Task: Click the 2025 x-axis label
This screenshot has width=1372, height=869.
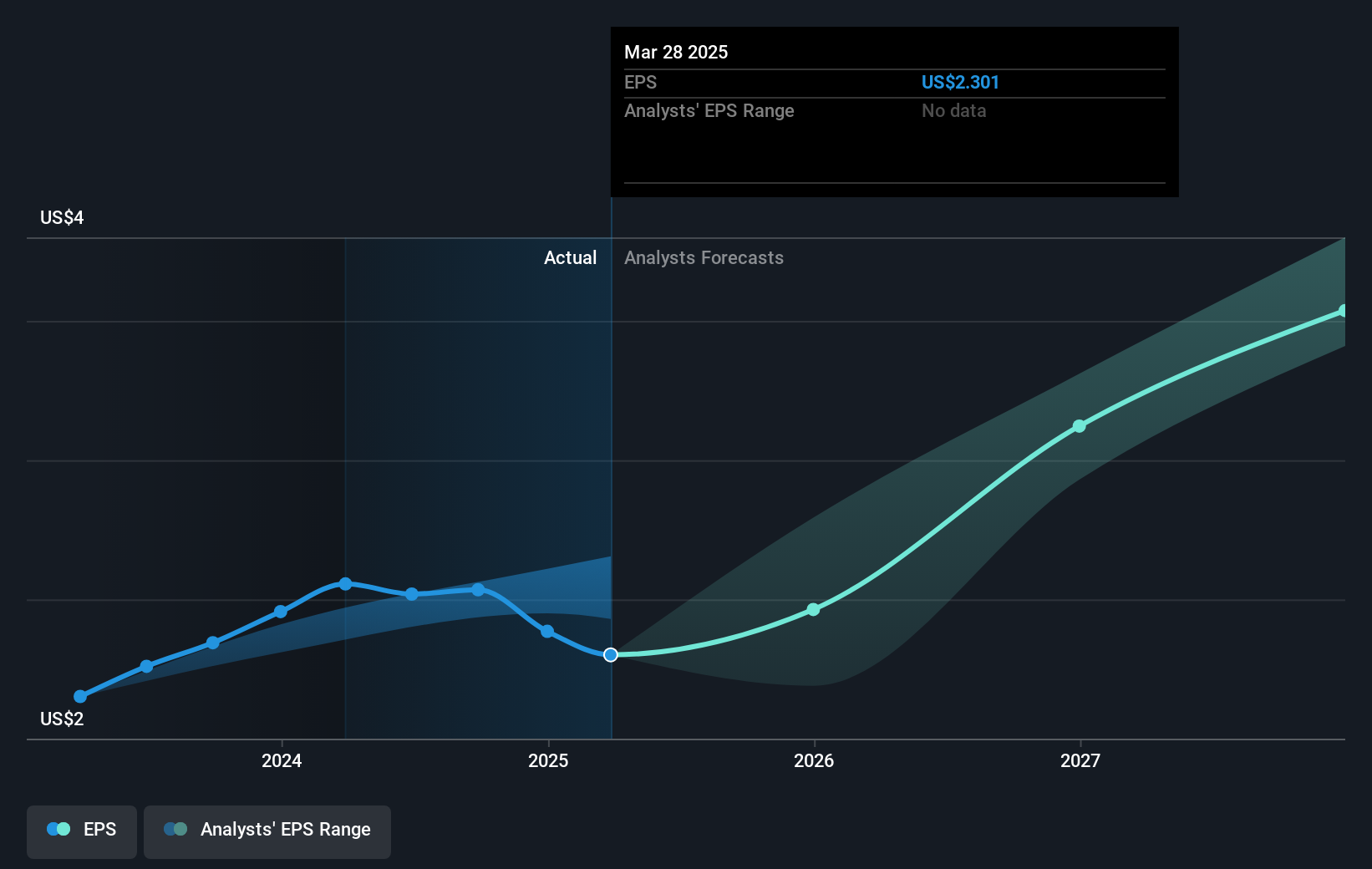Action: (548, 760)
